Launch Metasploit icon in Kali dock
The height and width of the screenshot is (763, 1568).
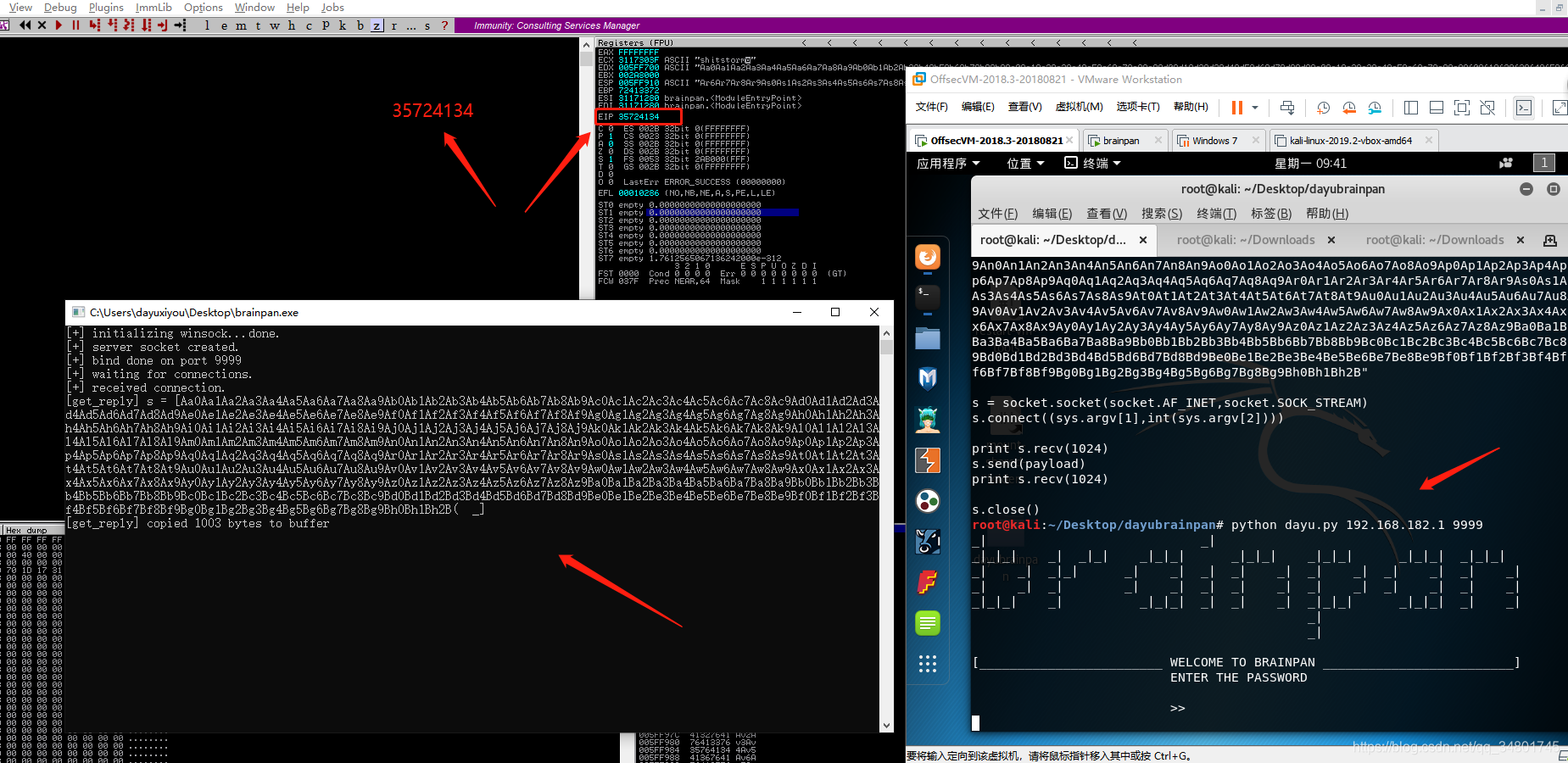(x=928, y=378)
